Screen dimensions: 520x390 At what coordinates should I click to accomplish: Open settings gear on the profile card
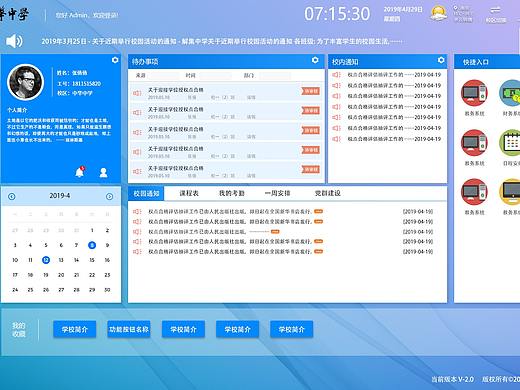[x=115, y=60]
